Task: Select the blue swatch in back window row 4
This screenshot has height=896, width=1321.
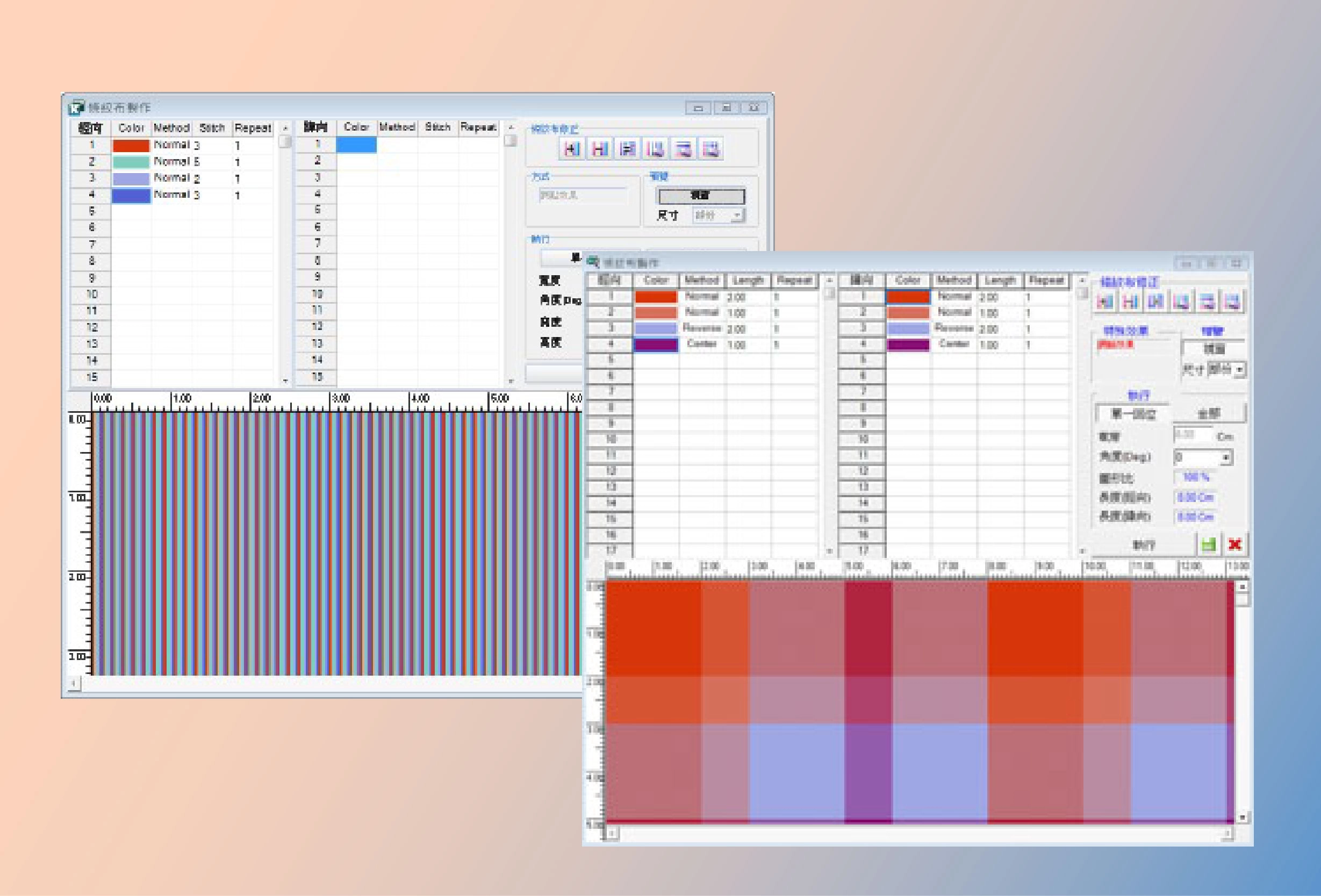Action: 131,196
